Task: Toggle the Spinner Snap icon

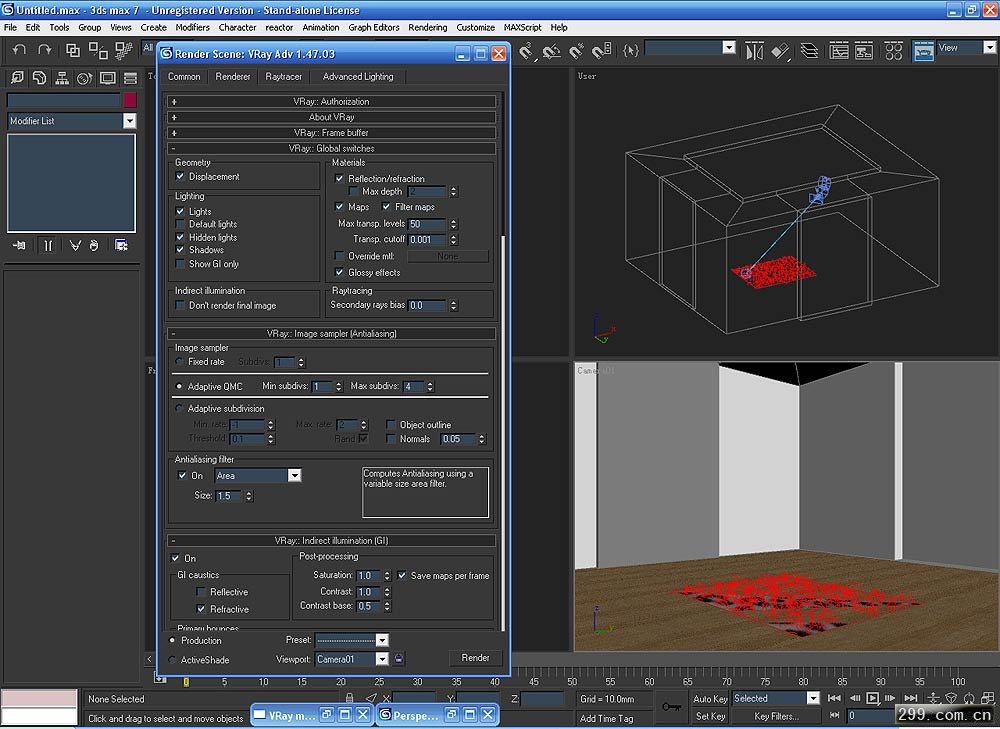Action: [x=601, y=50]
